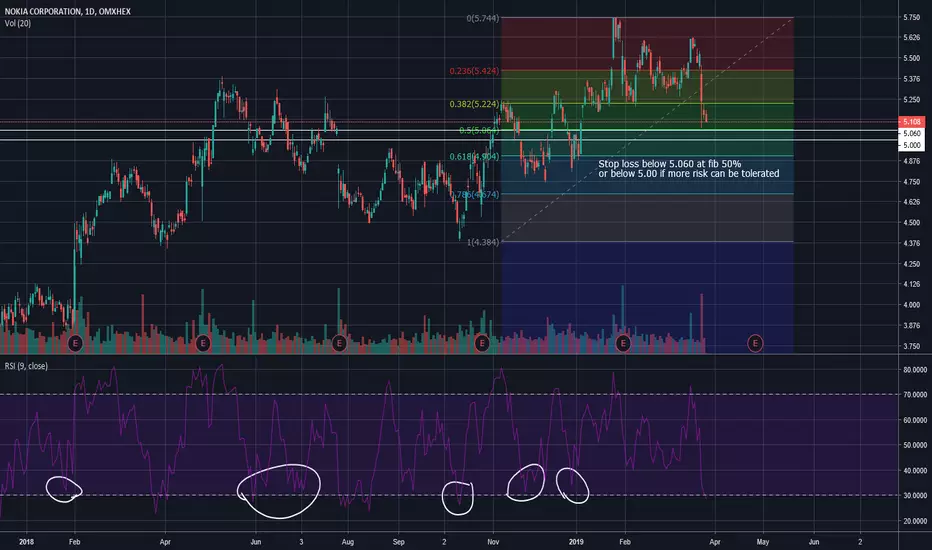
Task: Click 50.0000 on the RSI scale
Action: 915,445
